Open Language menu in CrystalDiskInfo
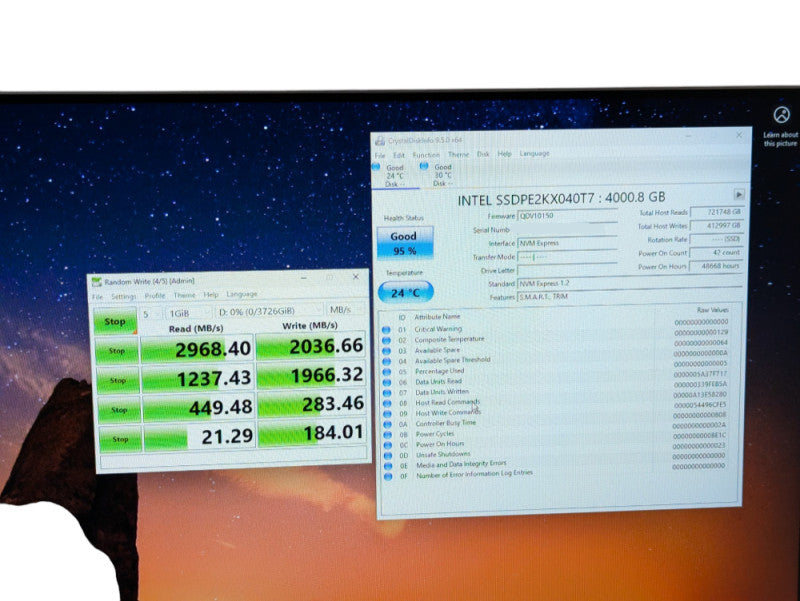Screen dimensions: 800x601 pyautogui.click(x=534, y=153)
